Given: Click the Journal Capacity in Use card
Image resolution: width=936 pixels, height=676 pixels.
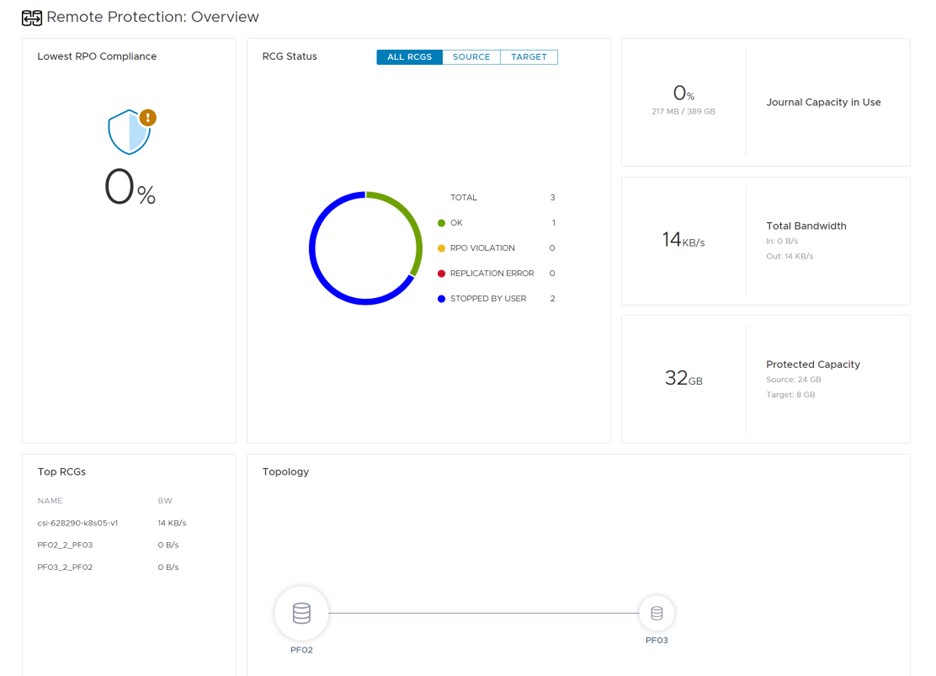Looking at the screenshot, I should [x=766, y=102].
